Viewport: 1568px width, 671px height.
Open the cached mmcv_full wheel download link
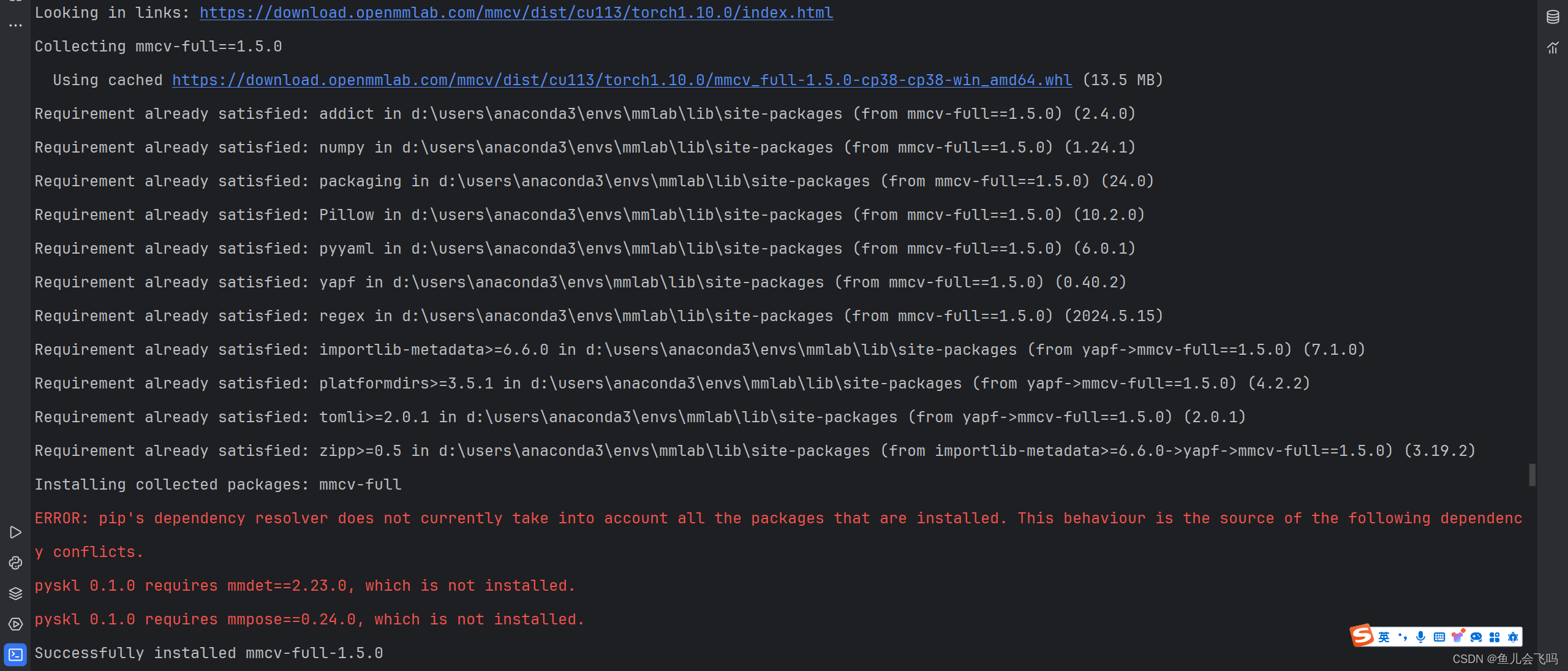(x=621, y=80)
